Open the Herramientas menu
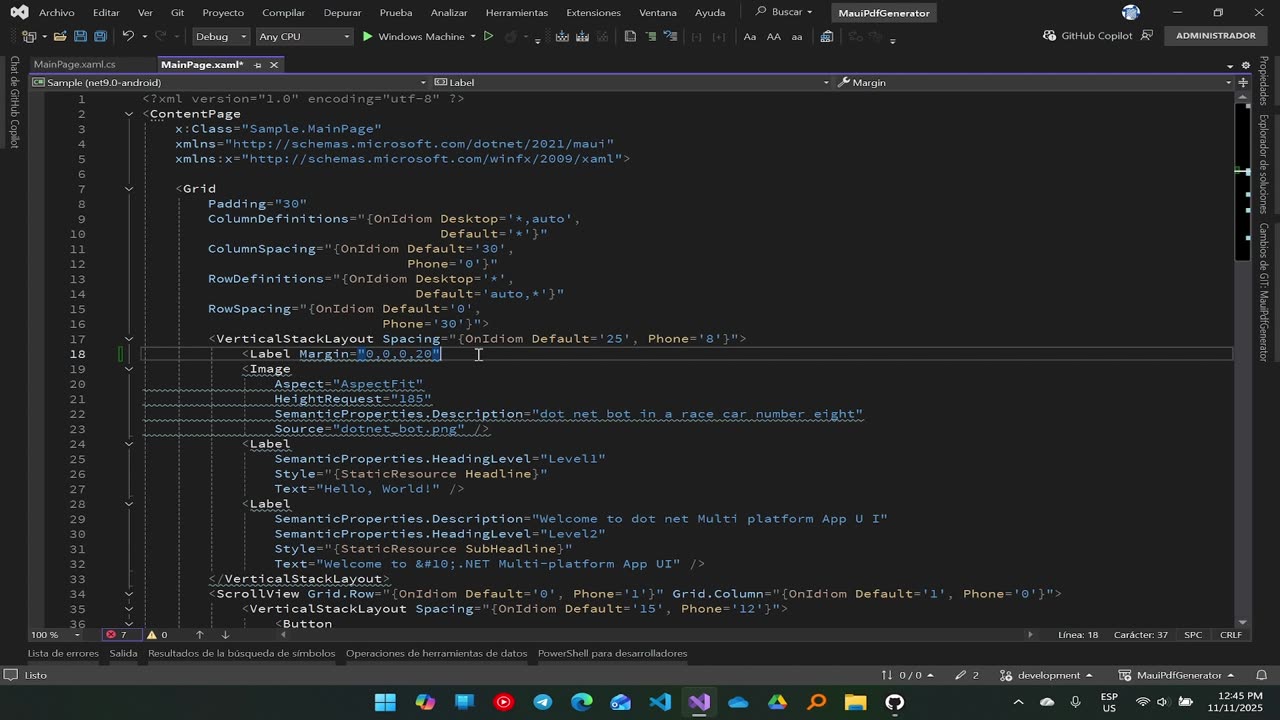Screen dimensions: 1280x720 [x=517, y=12]
